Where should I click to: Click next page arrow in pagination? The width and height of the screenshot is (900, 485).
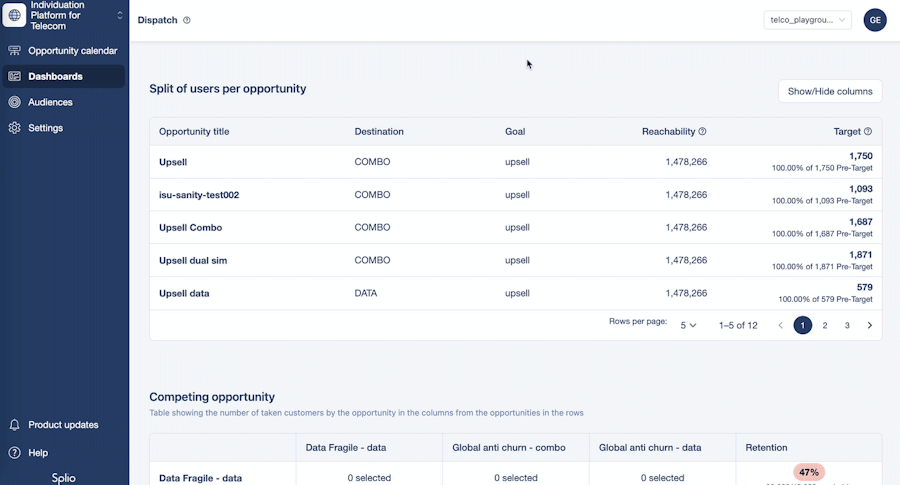(x=869, y=325)
